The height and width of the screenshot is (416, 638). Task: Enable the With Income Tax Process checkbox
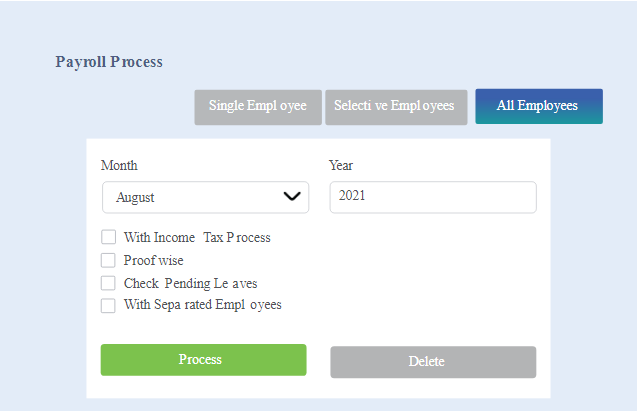tap(109, 237)
